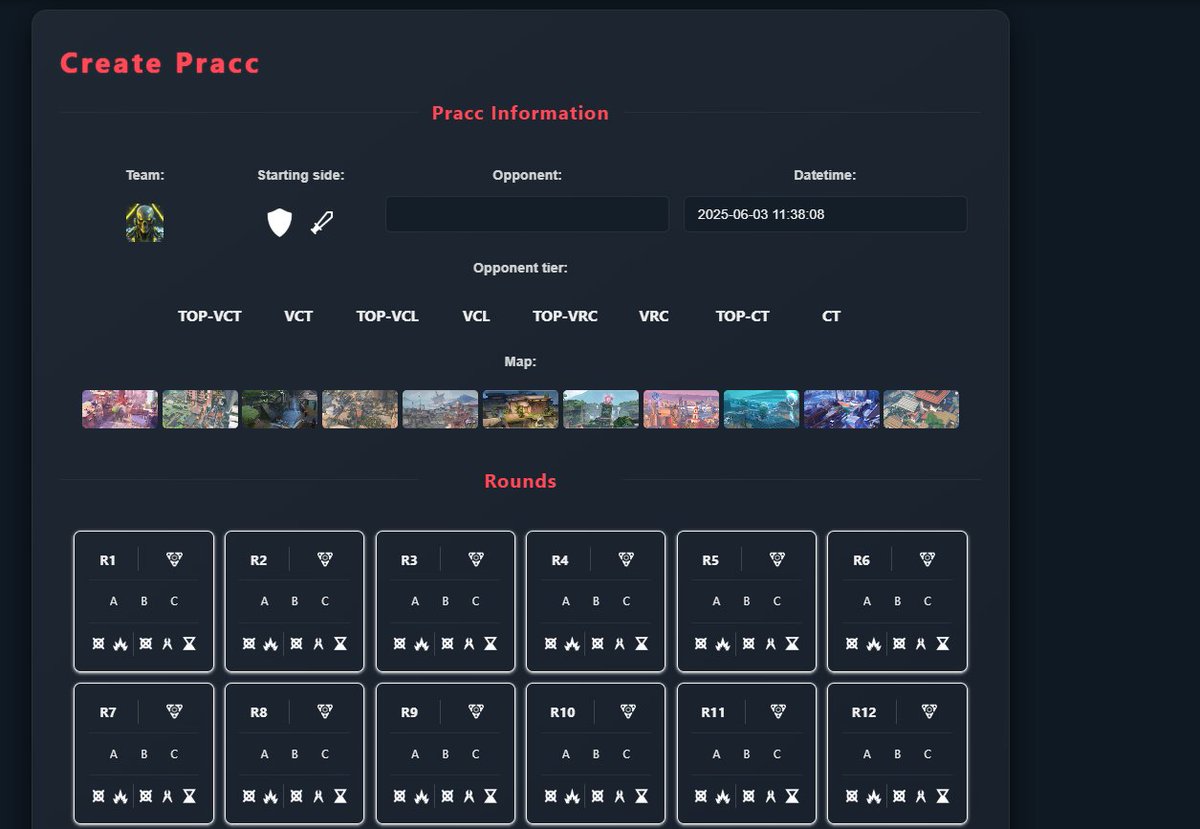Screen dimensions: 1200x829
Task: Click the triangle emblem icon in R10
Action: click(x=627, y=711)
